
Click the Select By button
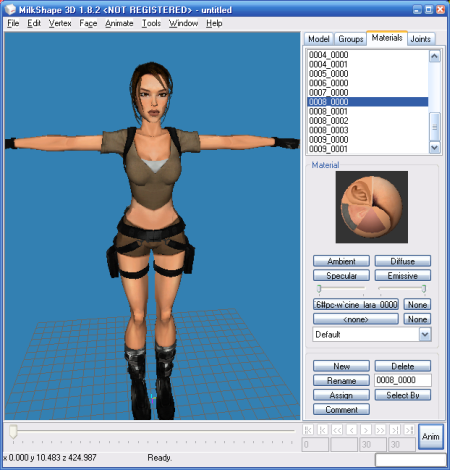(x=403, y=395)
